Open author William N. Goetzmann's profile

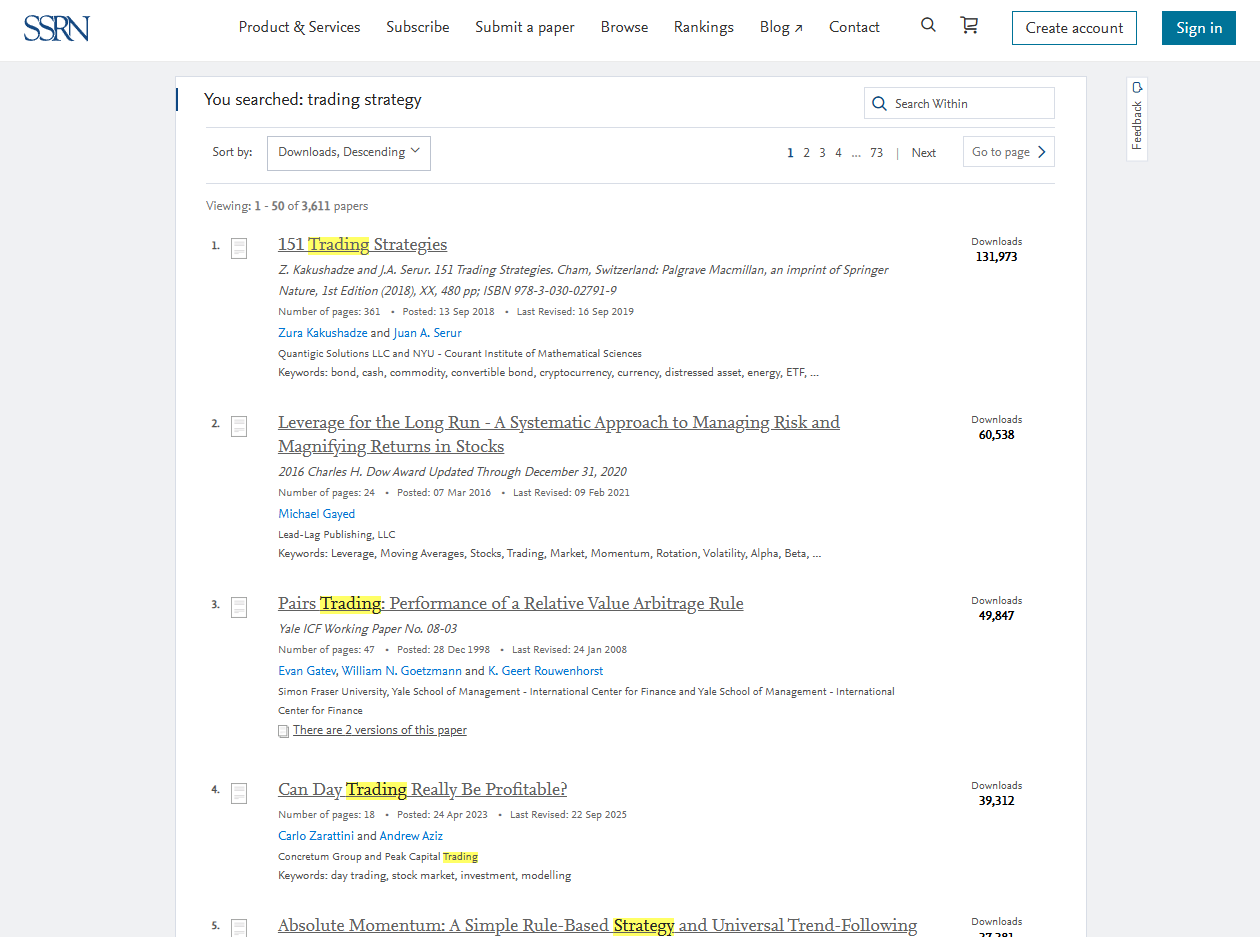tap(401, 671)
